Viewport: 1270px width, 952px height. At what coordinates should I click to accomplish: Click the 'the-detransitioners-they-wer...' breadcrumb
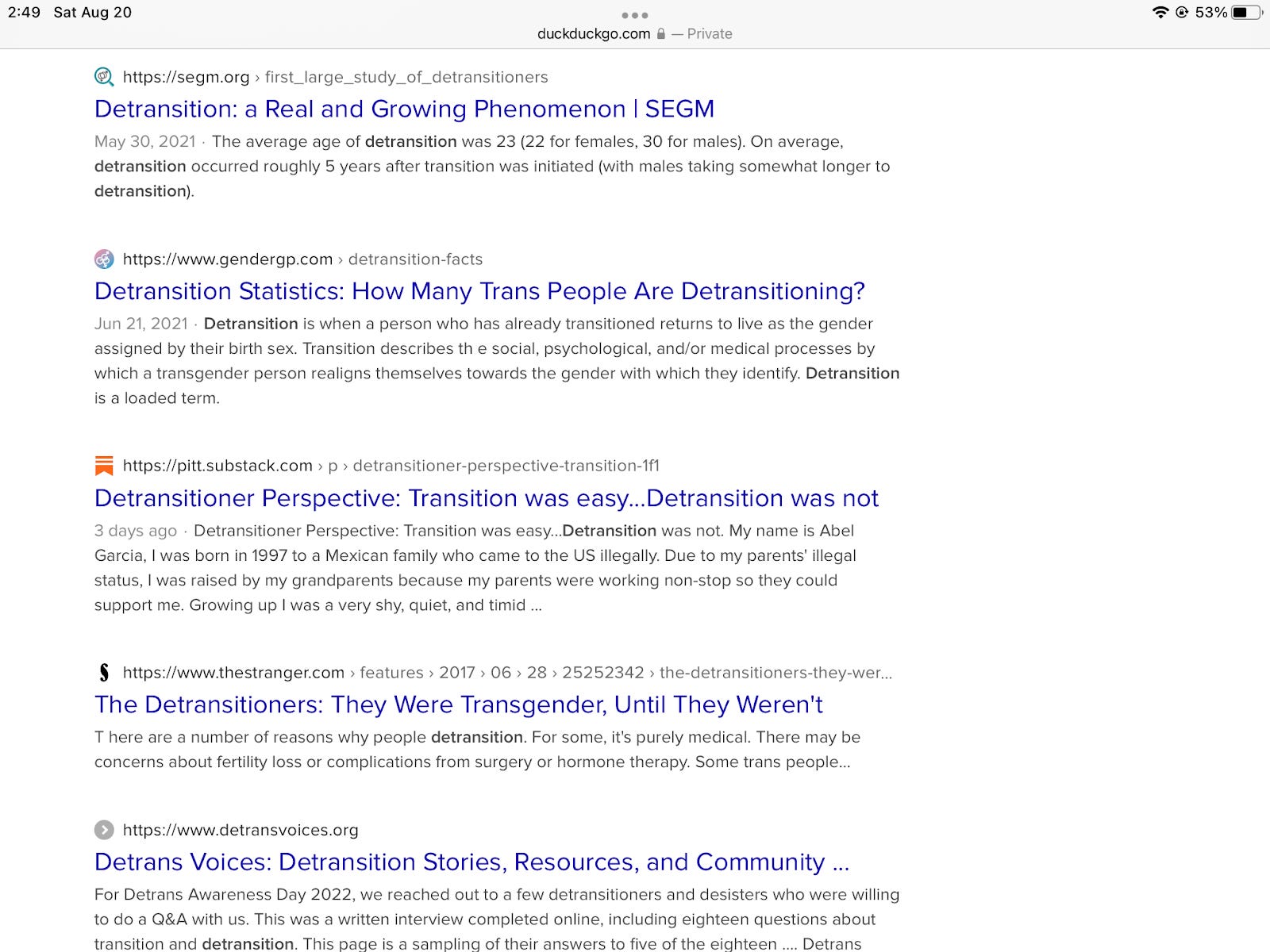point(775,673)
